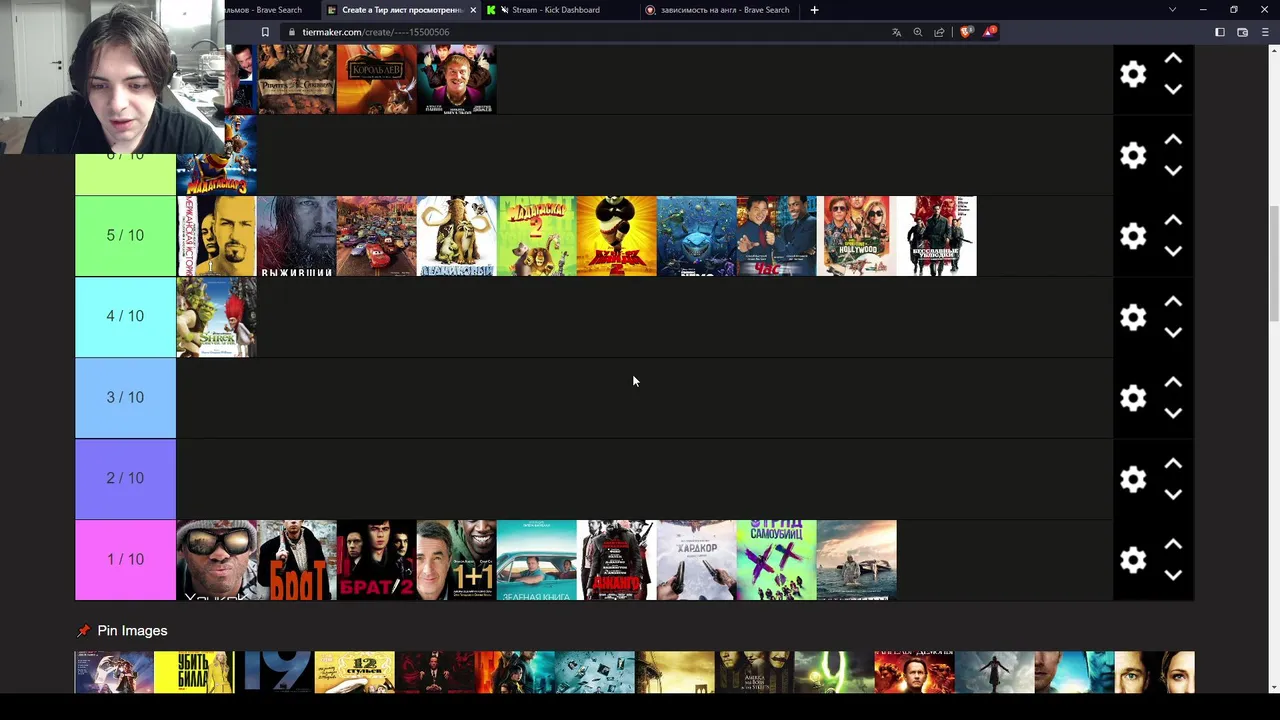Select the Выживший poster in 5 / 10
This screenshot has width=1280, height=720.
click(x=297, y=236)
